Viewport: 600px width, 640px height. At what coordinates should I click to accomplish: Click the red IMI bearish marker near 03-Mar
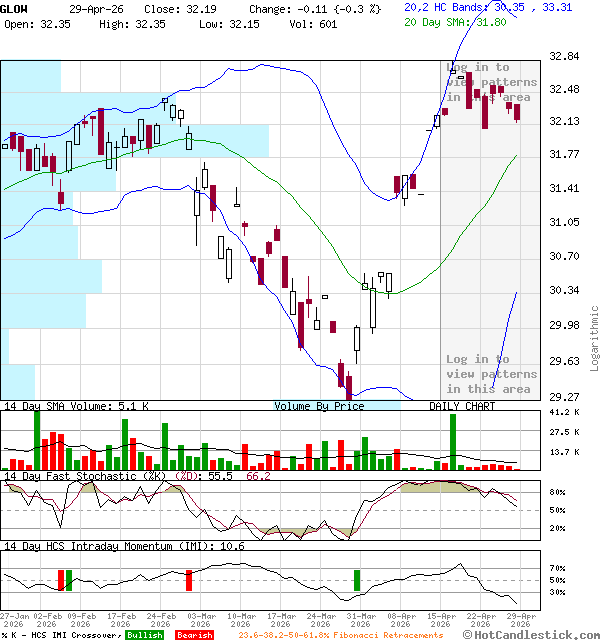point(189,580)
